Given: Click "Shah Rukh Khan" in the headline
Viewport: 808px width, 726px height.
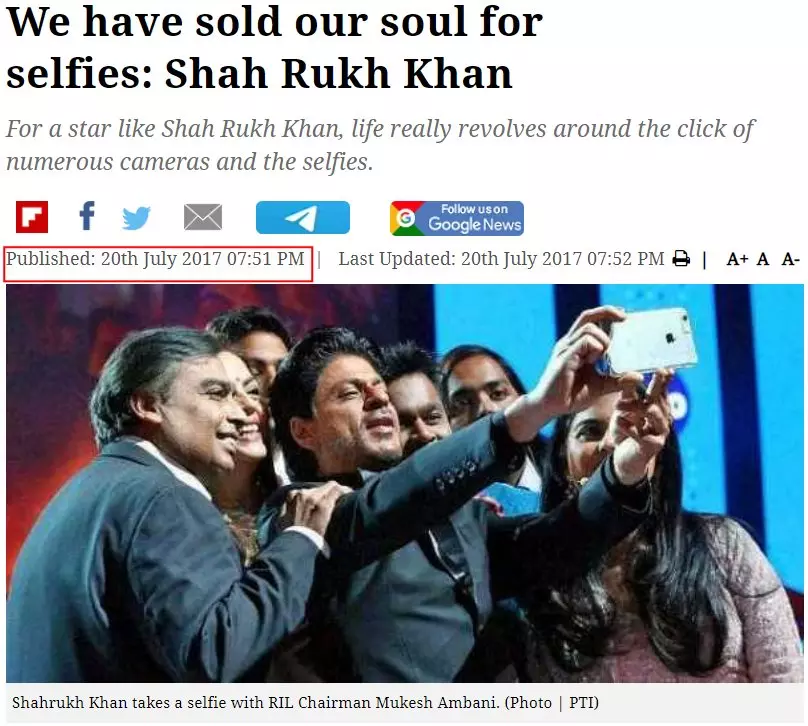Looking at the screenshot, I should pyautogui.click(x=339, y=74).
